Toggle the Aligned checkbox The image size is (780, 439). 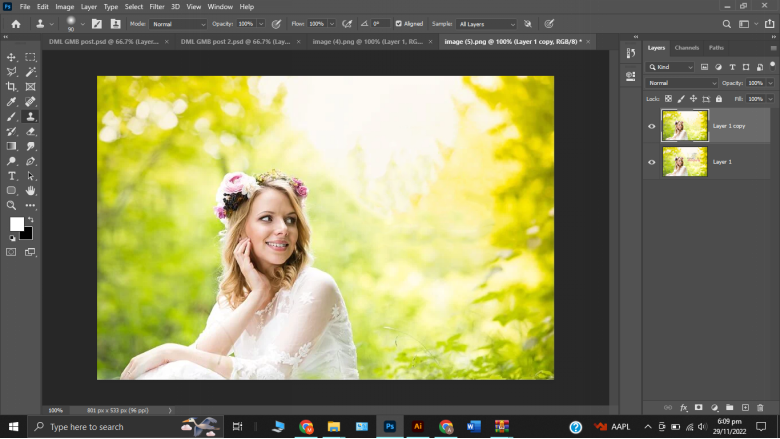398,24
